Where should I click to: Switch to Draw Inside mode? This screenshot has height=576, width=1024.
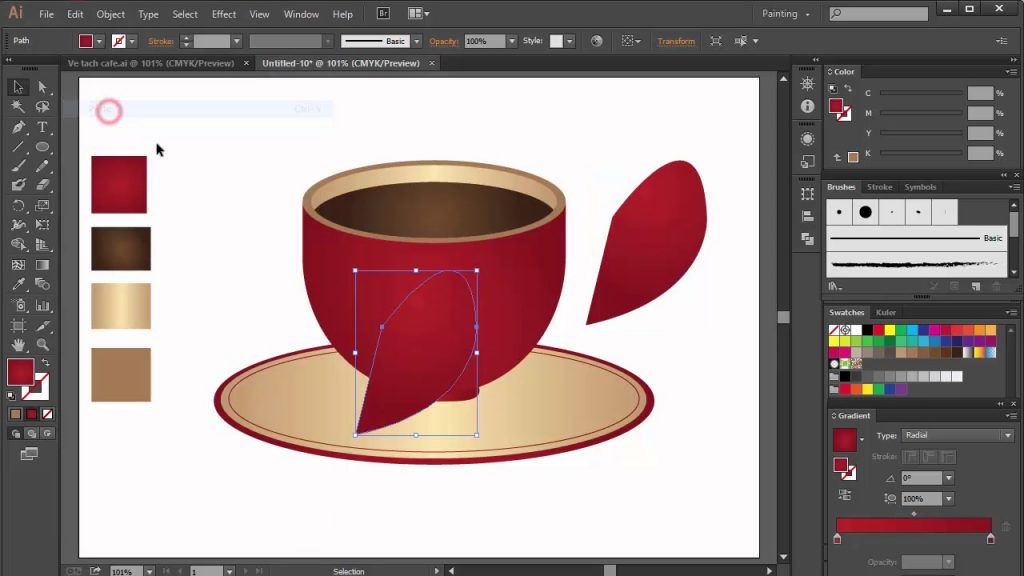pos(47,434)
